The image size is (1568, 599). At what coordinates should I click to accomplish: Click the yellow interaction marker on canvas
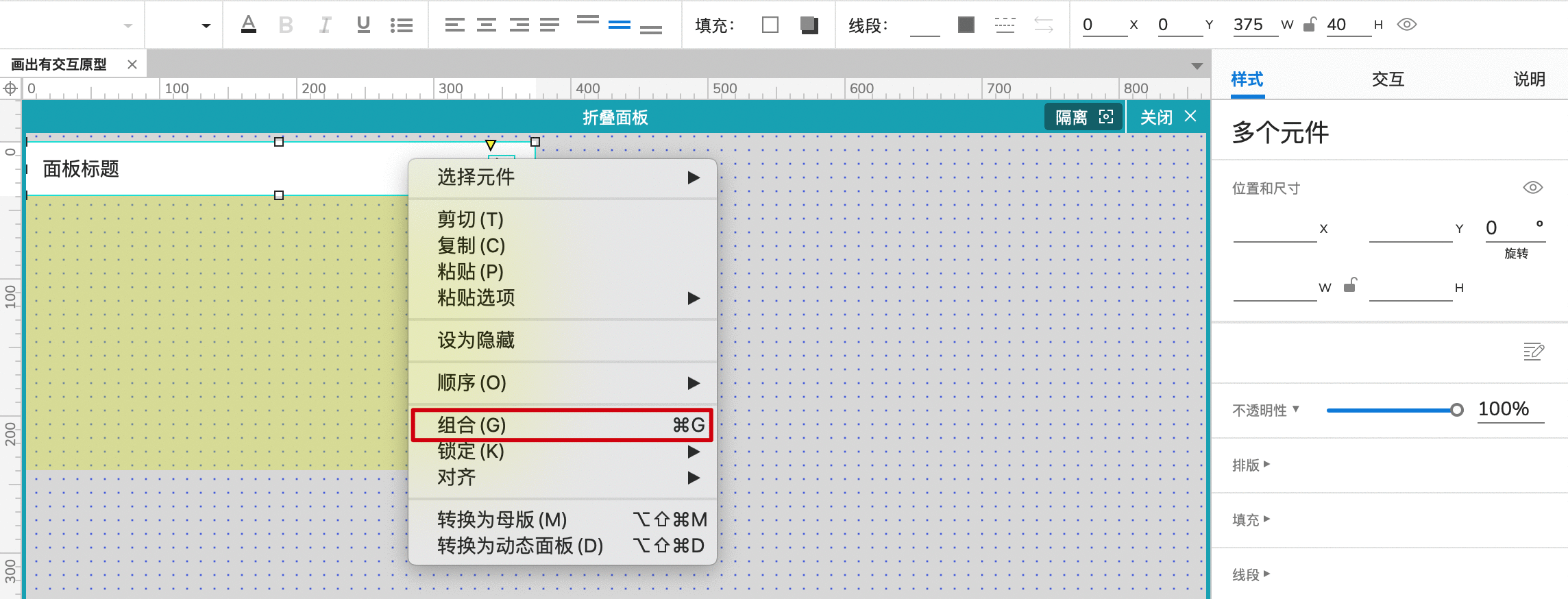pyautogui.click(x=491, y=145)
